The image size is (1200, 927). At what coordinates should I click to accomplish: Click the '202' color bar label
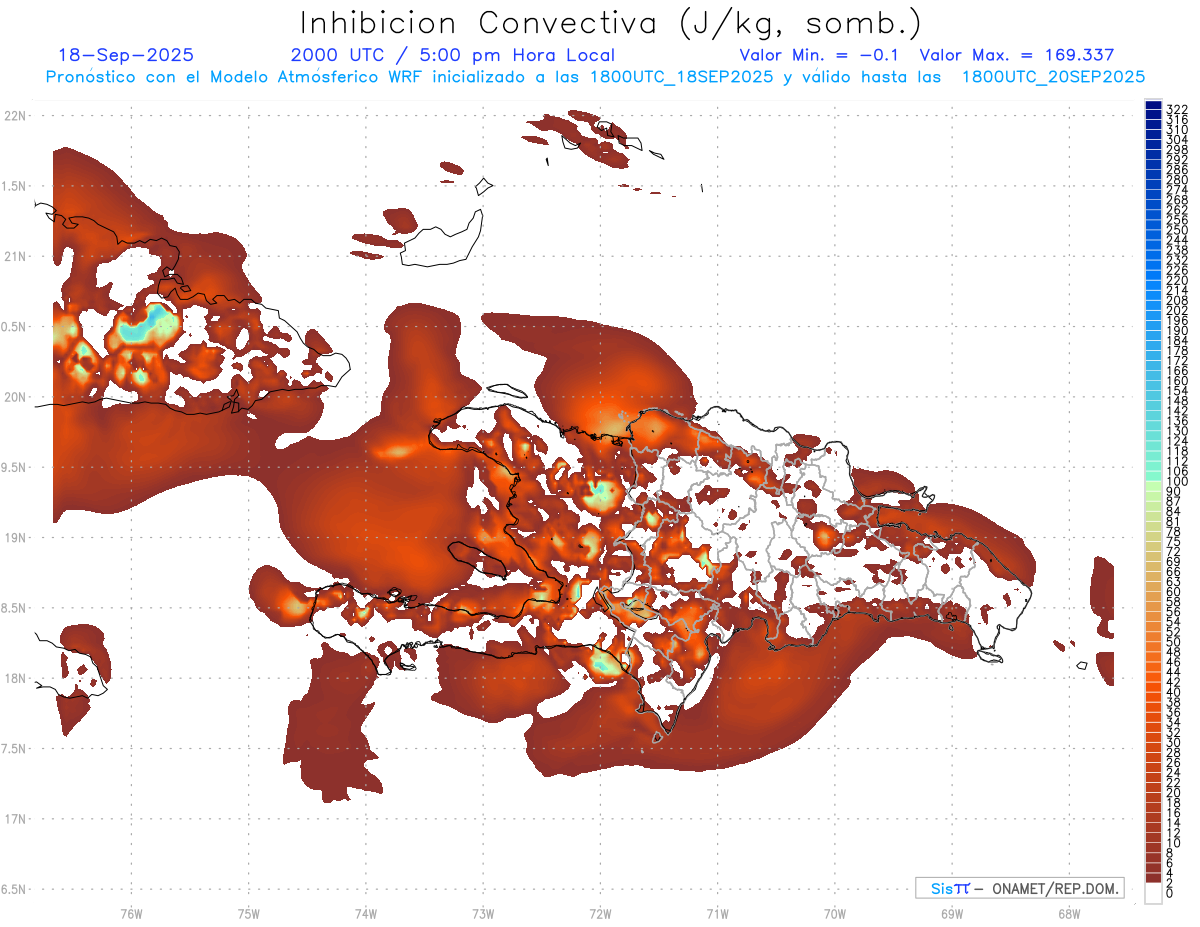click(x=1177, y=310)
